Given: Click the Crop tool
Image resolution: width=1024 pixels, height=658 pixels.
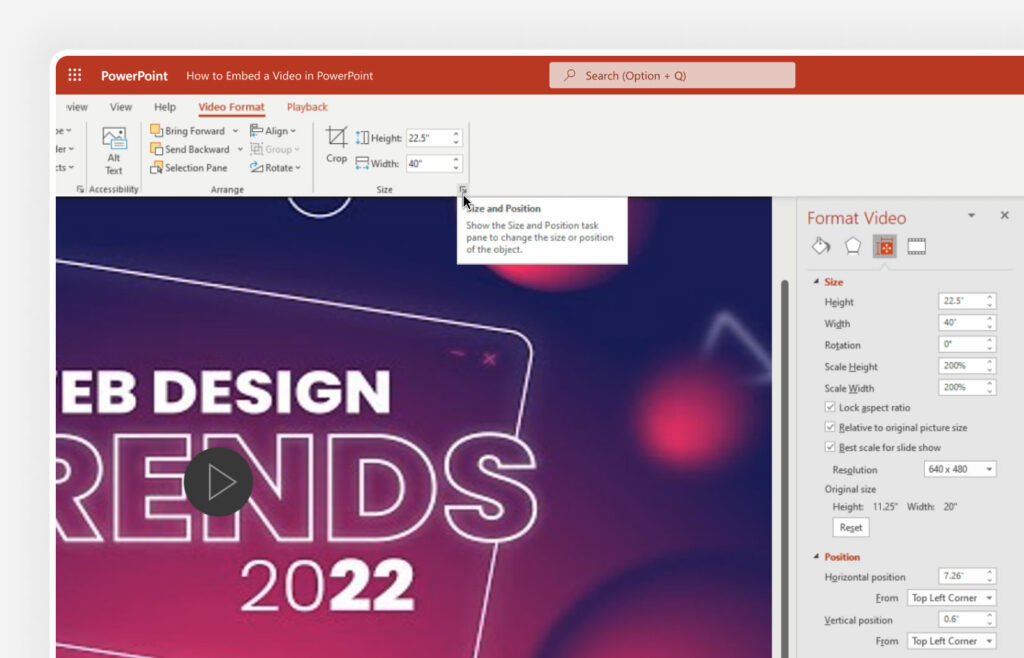Looking at the screenshot, I should click(336, 146).
